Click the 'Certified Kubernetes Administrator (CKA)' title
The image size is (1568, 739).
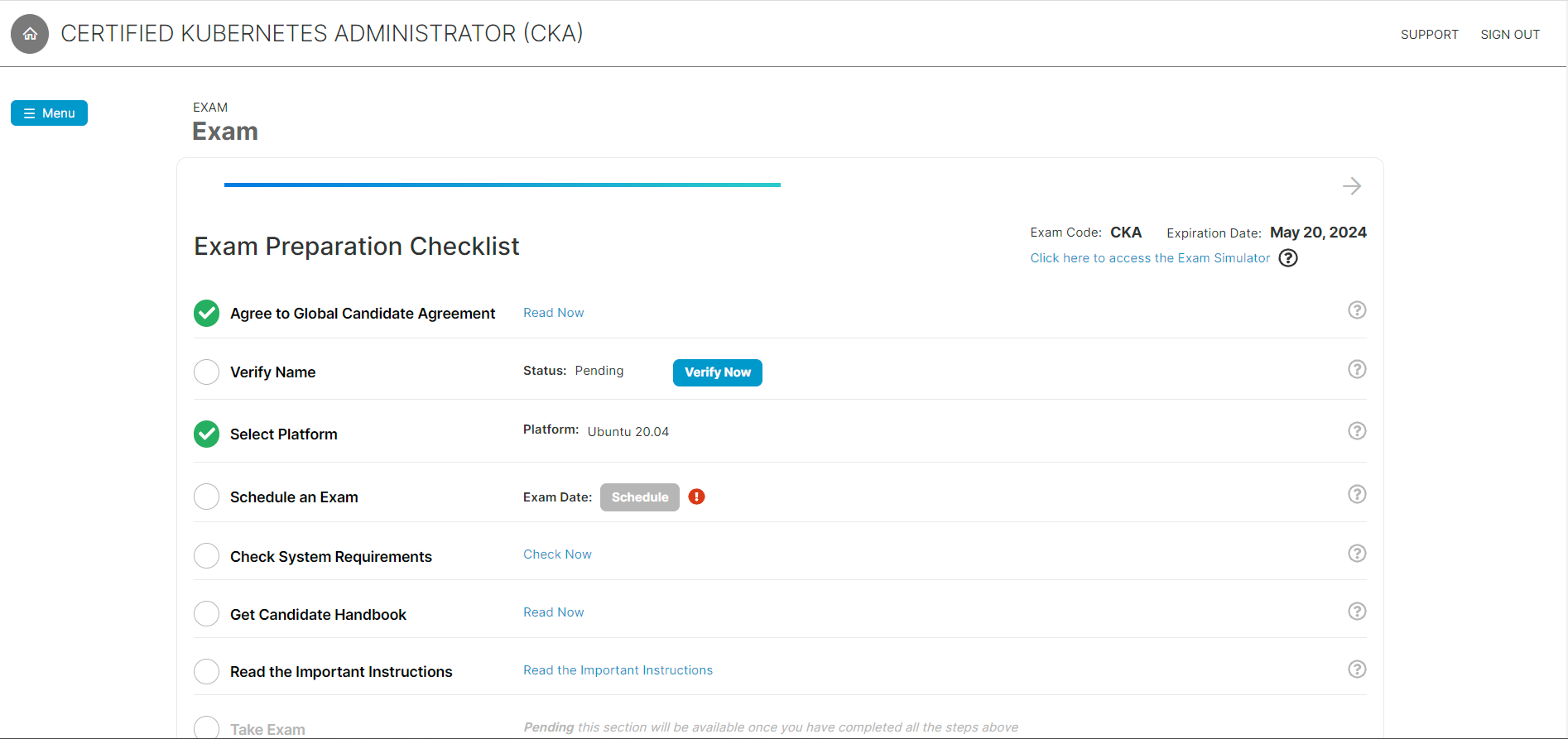(322, 34)
